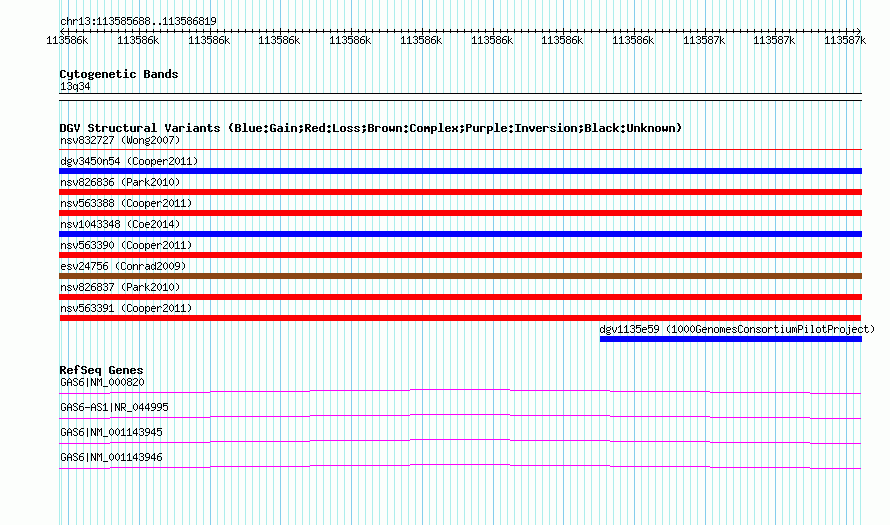This screenshot has width=890, height=525.
Task: Click the magenta line under GAS6|NM_001143946
Action: click(x=460, y=466)
